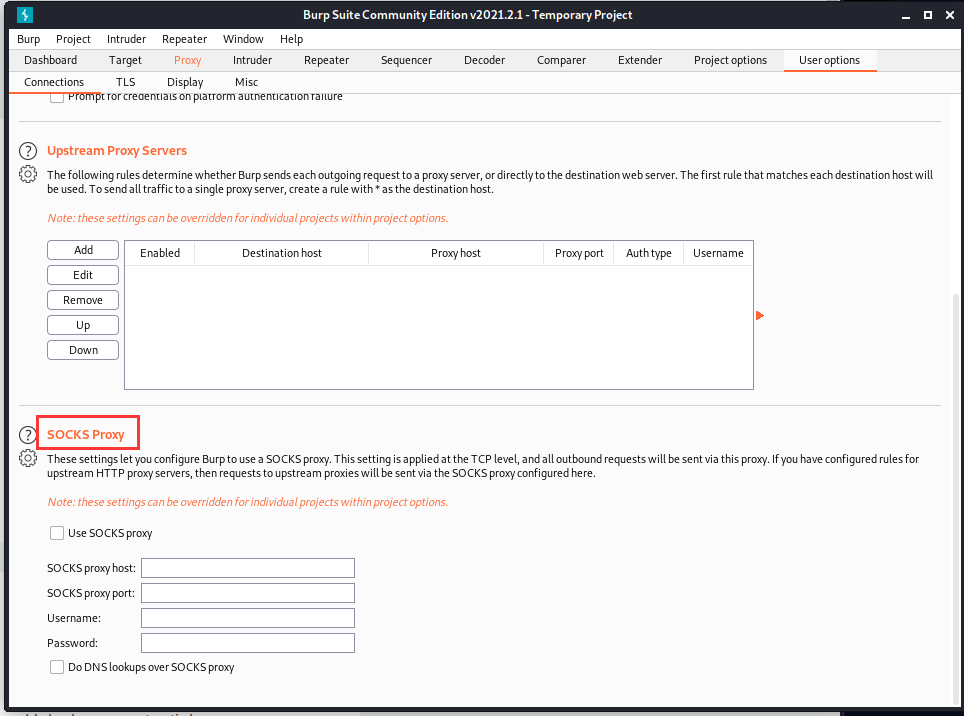Open the Repeater menu in menu bar
The image size is (964, 716).
(x=184, y=39)
